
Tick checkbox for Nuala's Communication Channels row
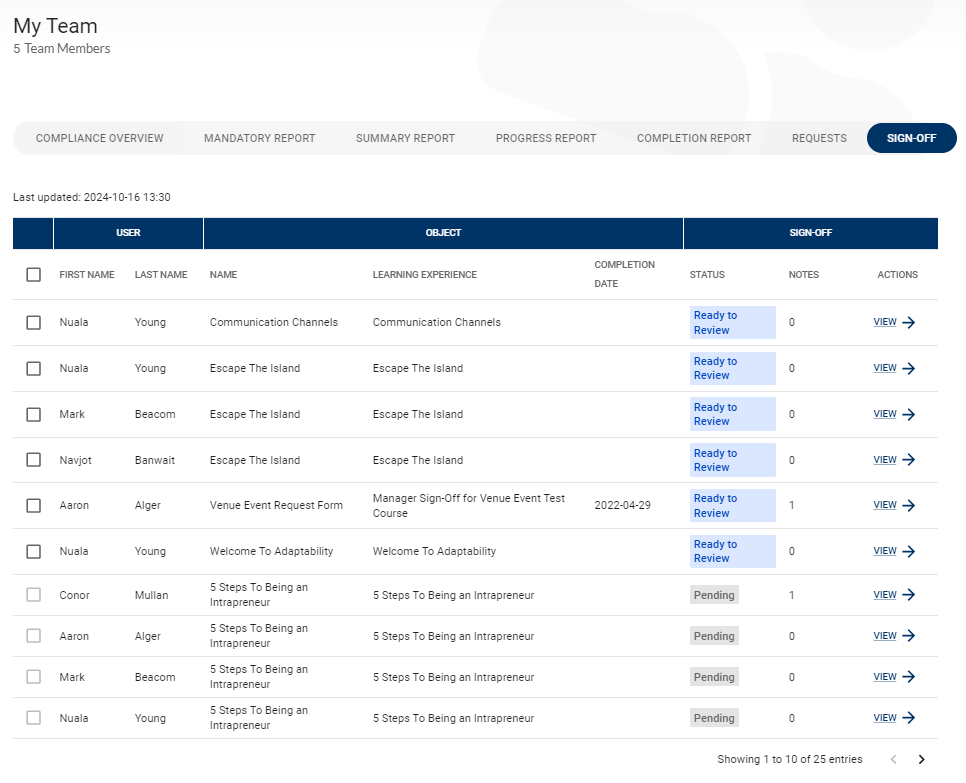(x=34, y=323)
